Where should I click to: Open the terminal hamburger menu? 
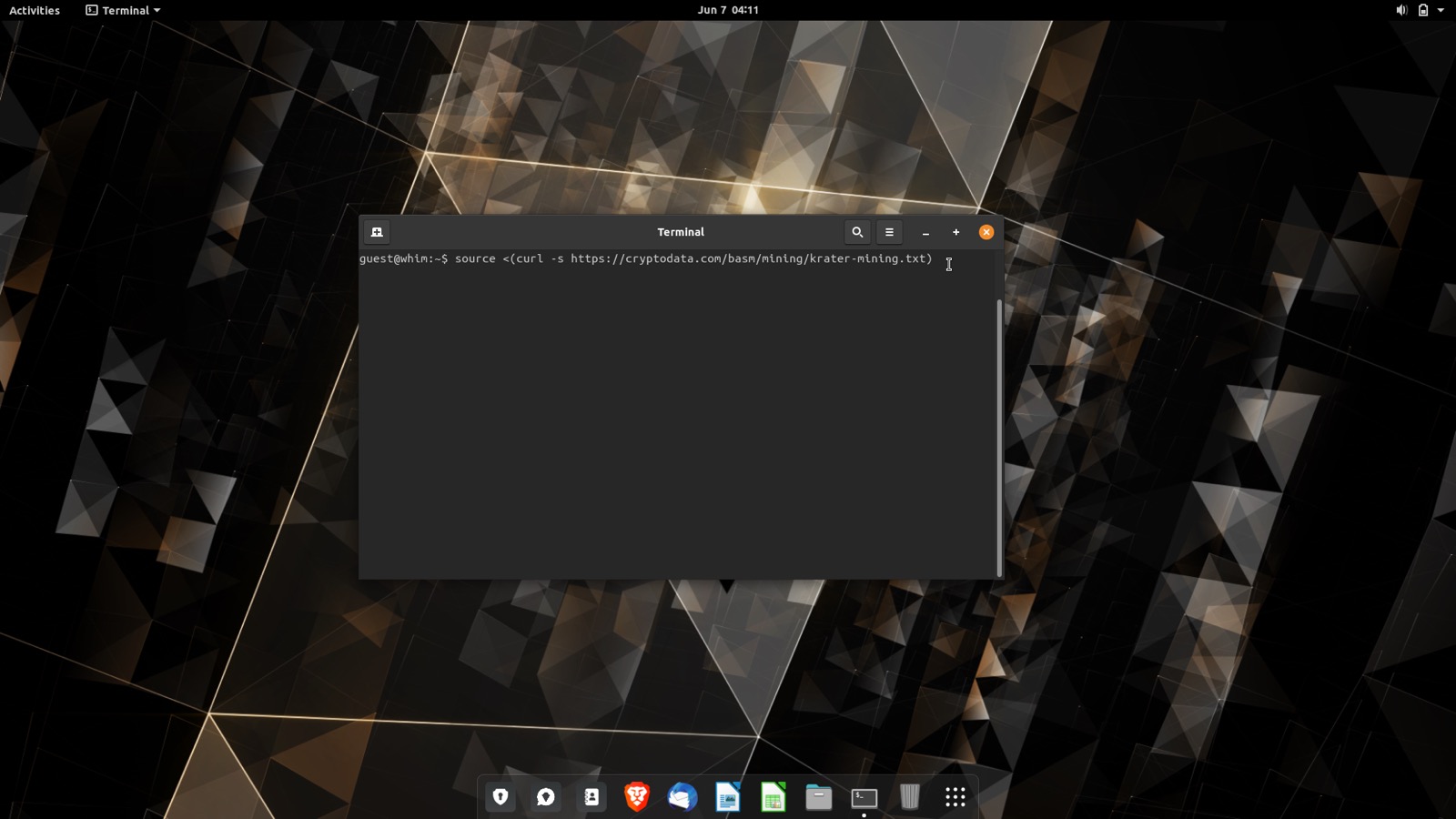(889, 232)
